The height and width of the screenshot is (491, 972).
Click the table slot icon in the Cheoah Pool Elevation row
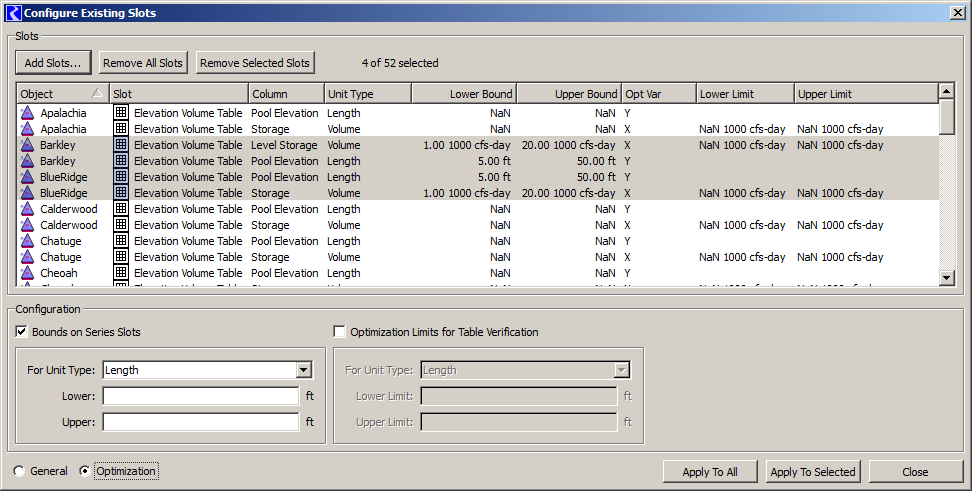pyautogui.click(x=121, y=272)
